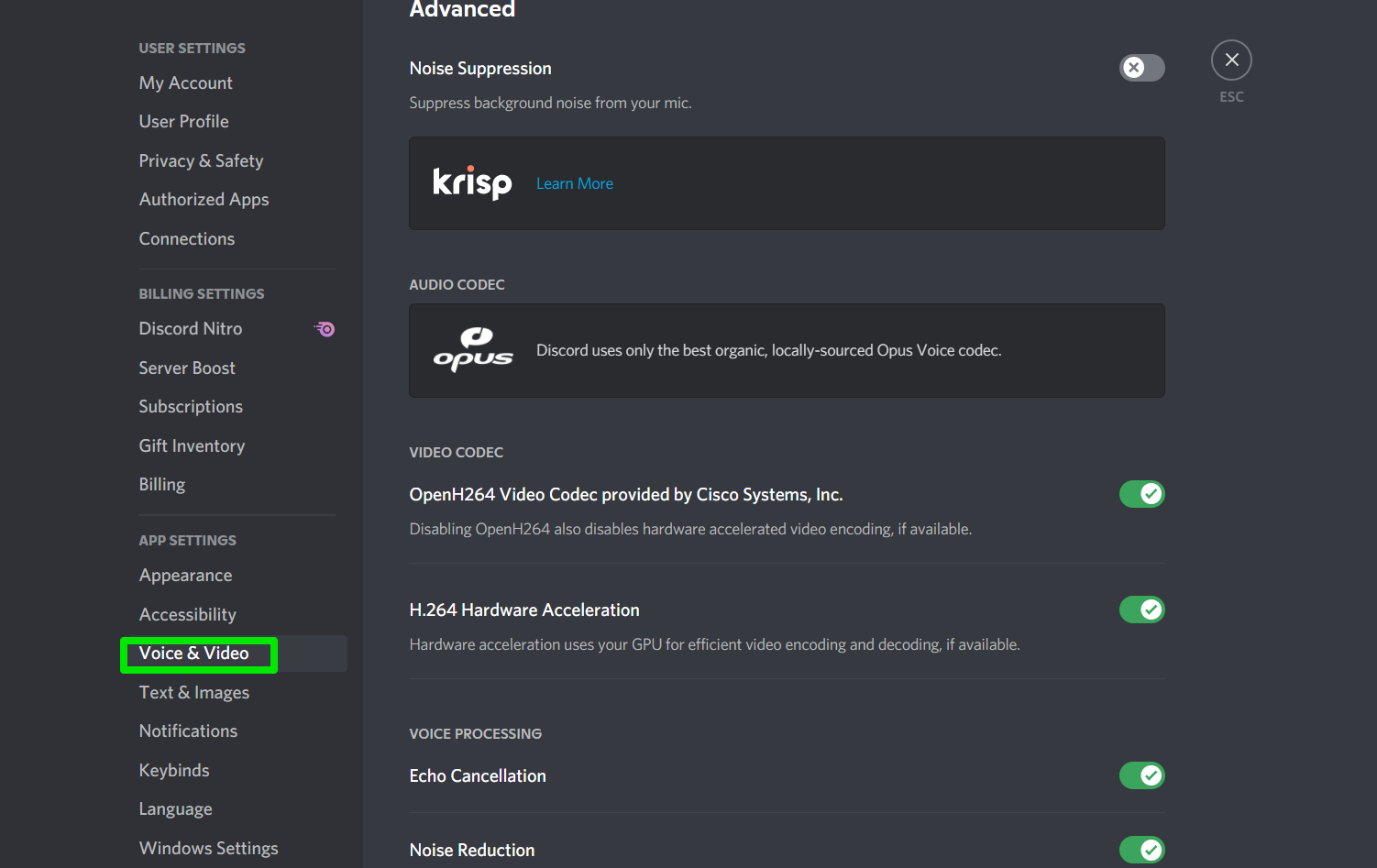This screenshot has height=868, width=1377.
Task: Disable the OpenH264 Video Codec toggle
Action: (x=1142, y=494)
